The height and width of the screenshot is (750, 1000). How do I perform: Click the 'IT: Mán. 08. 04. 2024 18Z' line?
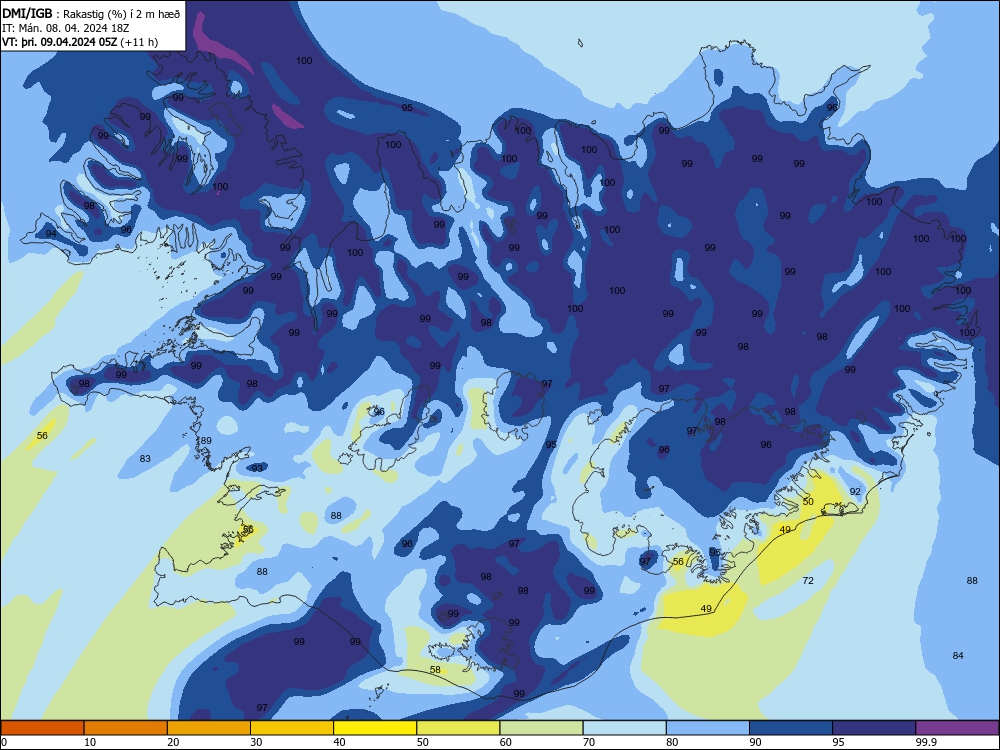click(66, 28)
